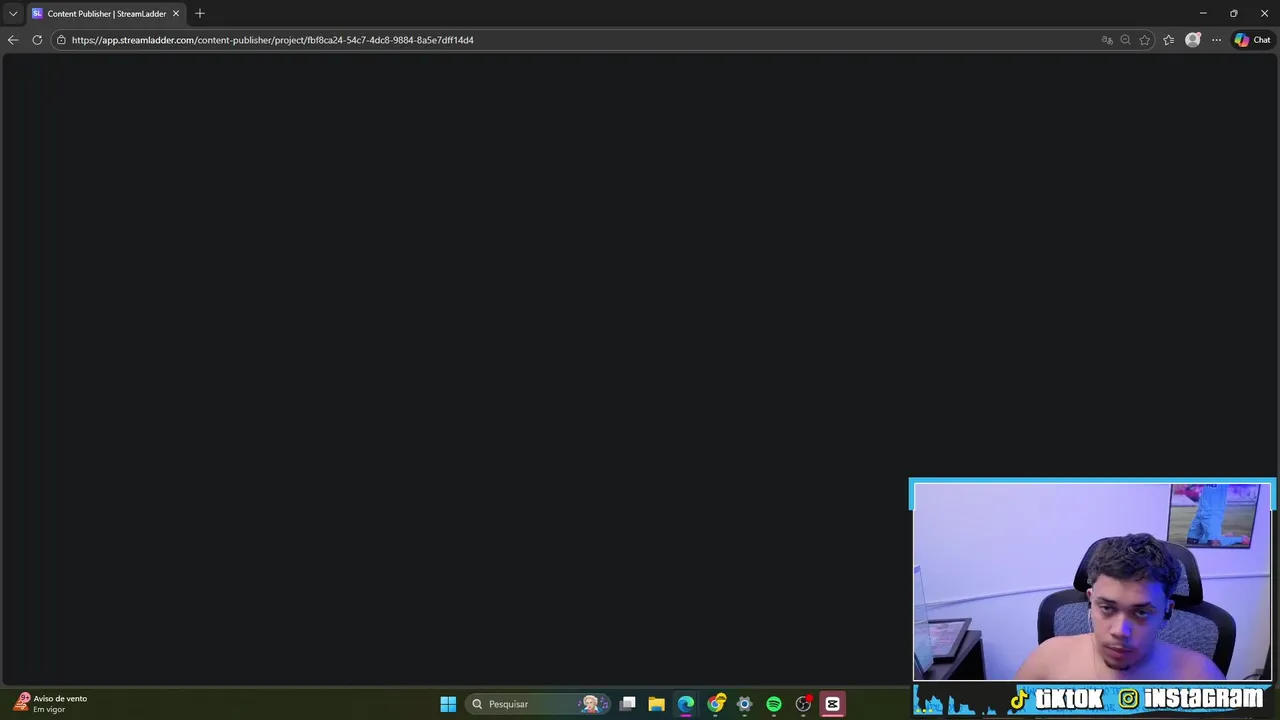Click the Pesquisar taskbar search box
This screenshot has width=1280, height=720.
[x=539, y=704]
